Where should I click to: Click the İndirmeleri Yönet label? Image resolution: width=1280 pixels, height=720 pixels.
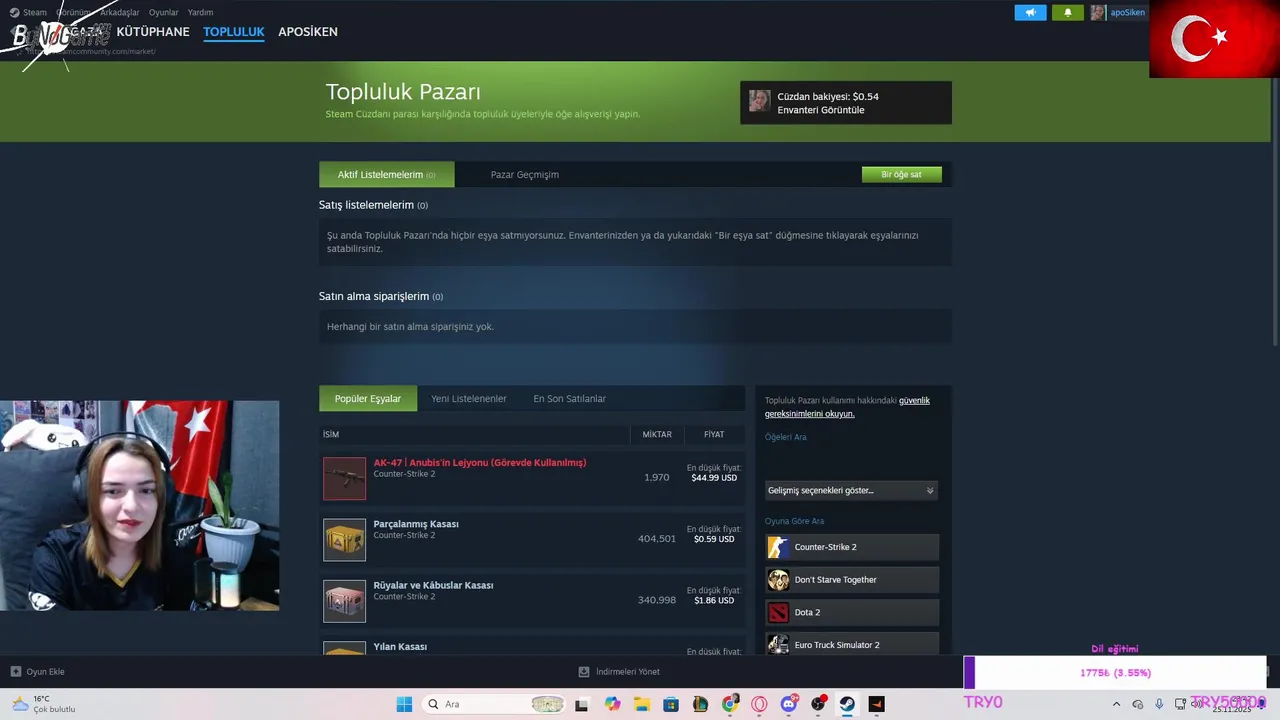(628, 672)
